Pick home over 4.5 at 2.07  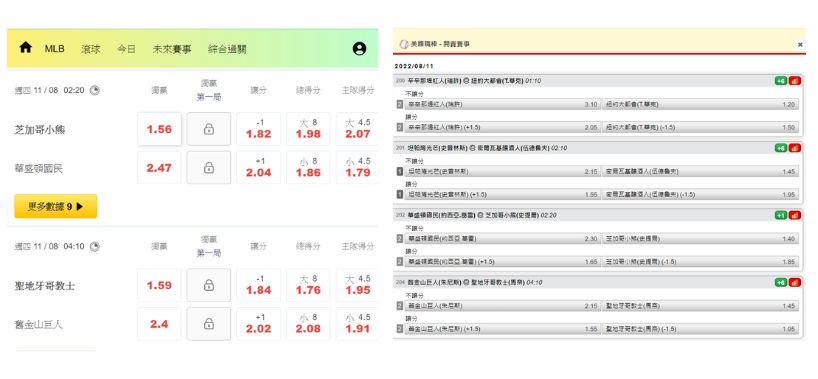[x=357, y=129]
